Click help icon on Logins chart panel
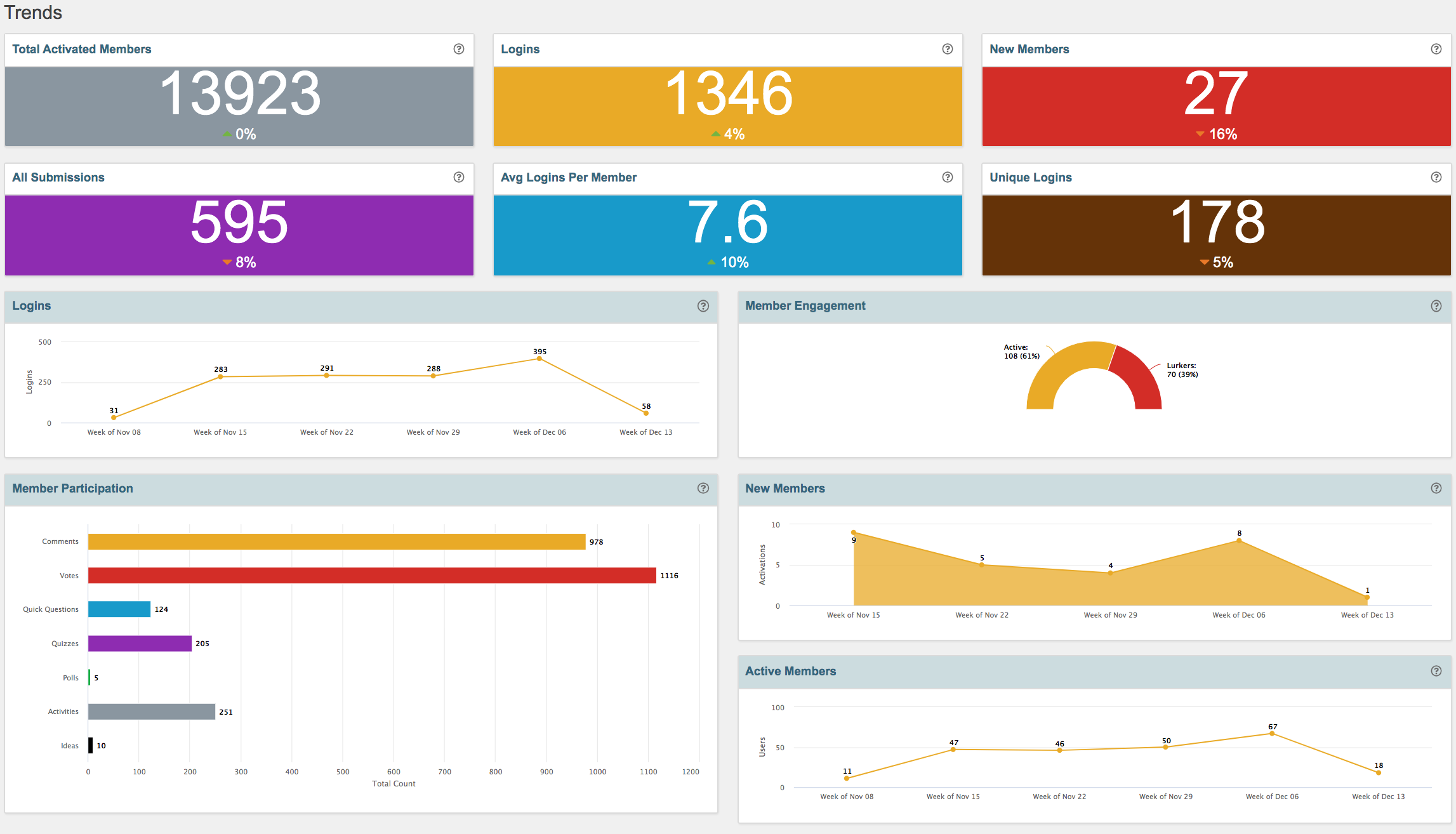Viewport: 1456px width, 834px height. coord(703,306)
